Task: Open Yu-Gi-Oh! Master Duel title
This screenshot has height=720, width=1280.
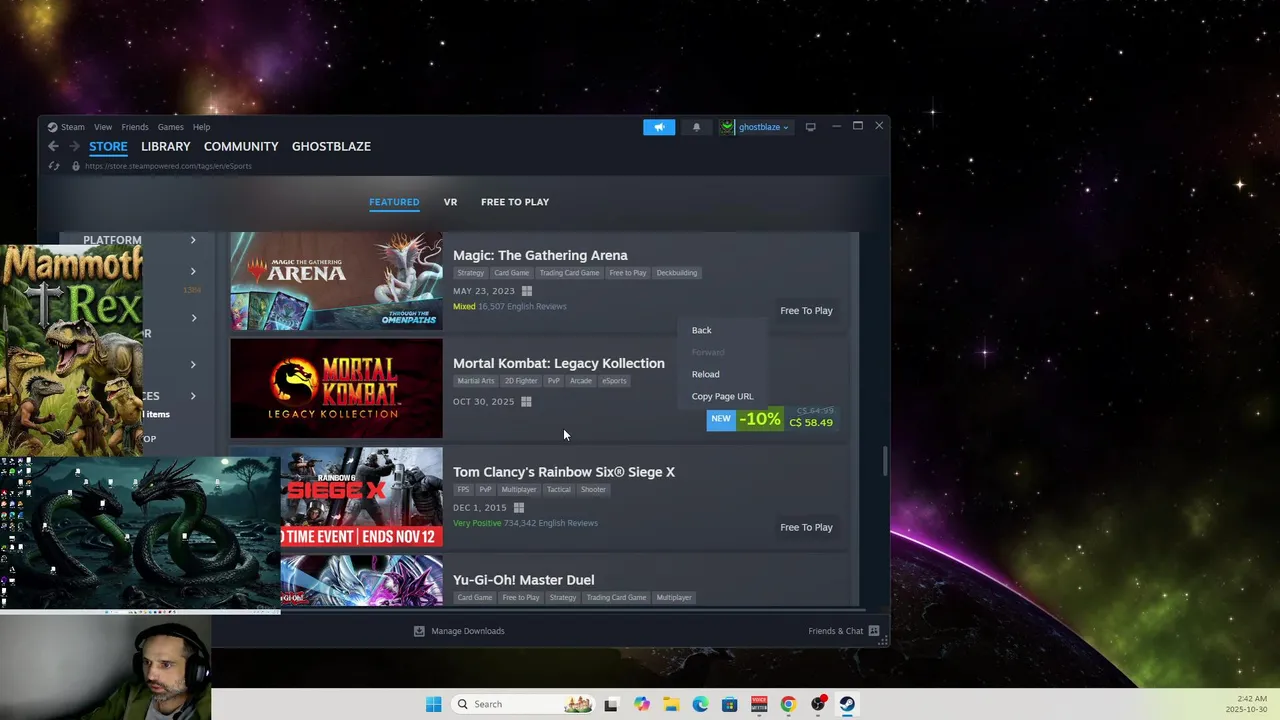Action: click(524, 580)
